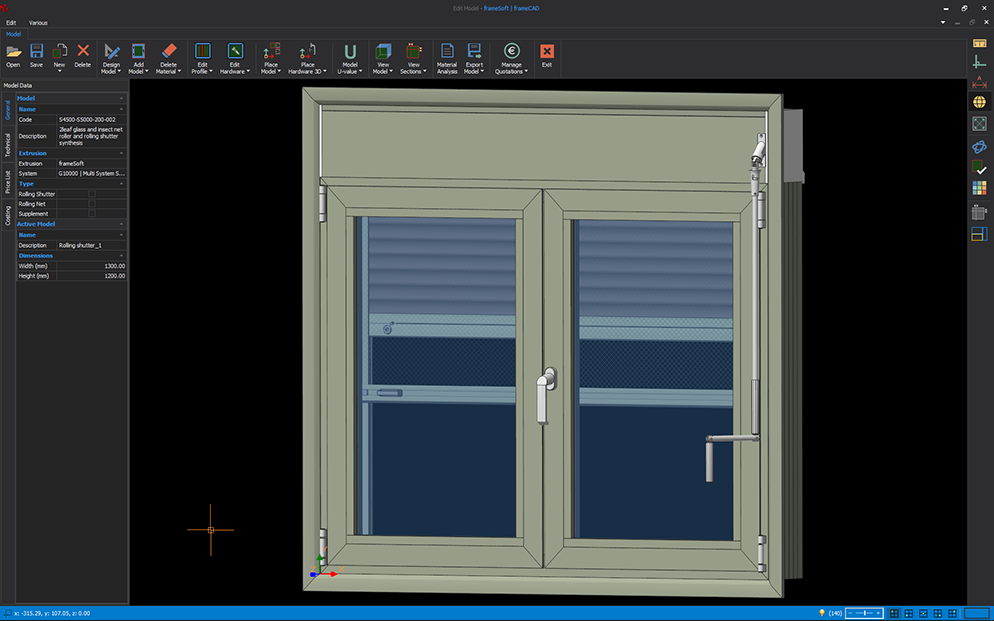Enable the Rolling Shutter checkbox
Viewport: 994px width, 621px height.
pos(92,194)
